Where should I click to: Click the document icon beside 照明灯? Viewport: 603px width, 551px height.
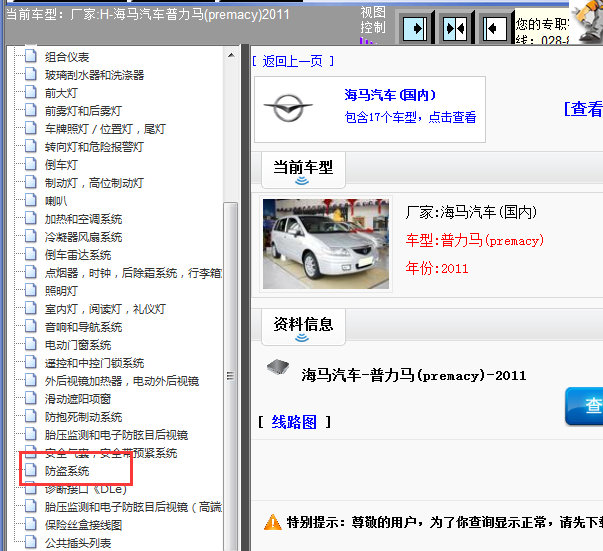click(x=31, y=290)
